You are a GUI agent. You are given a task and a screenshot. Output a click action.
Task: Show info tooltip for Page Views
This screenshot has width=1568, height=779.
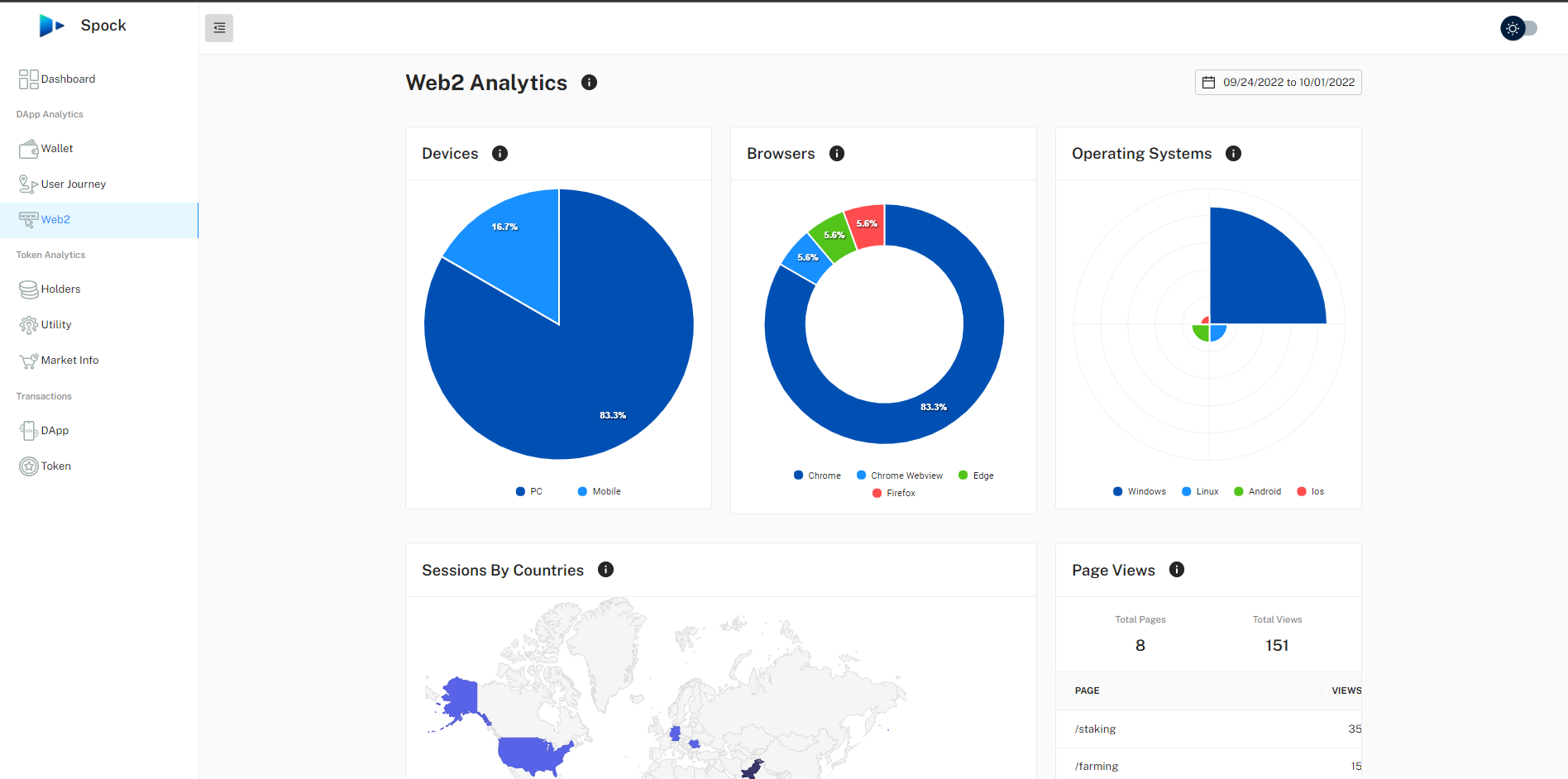(x=1177, y=570)
